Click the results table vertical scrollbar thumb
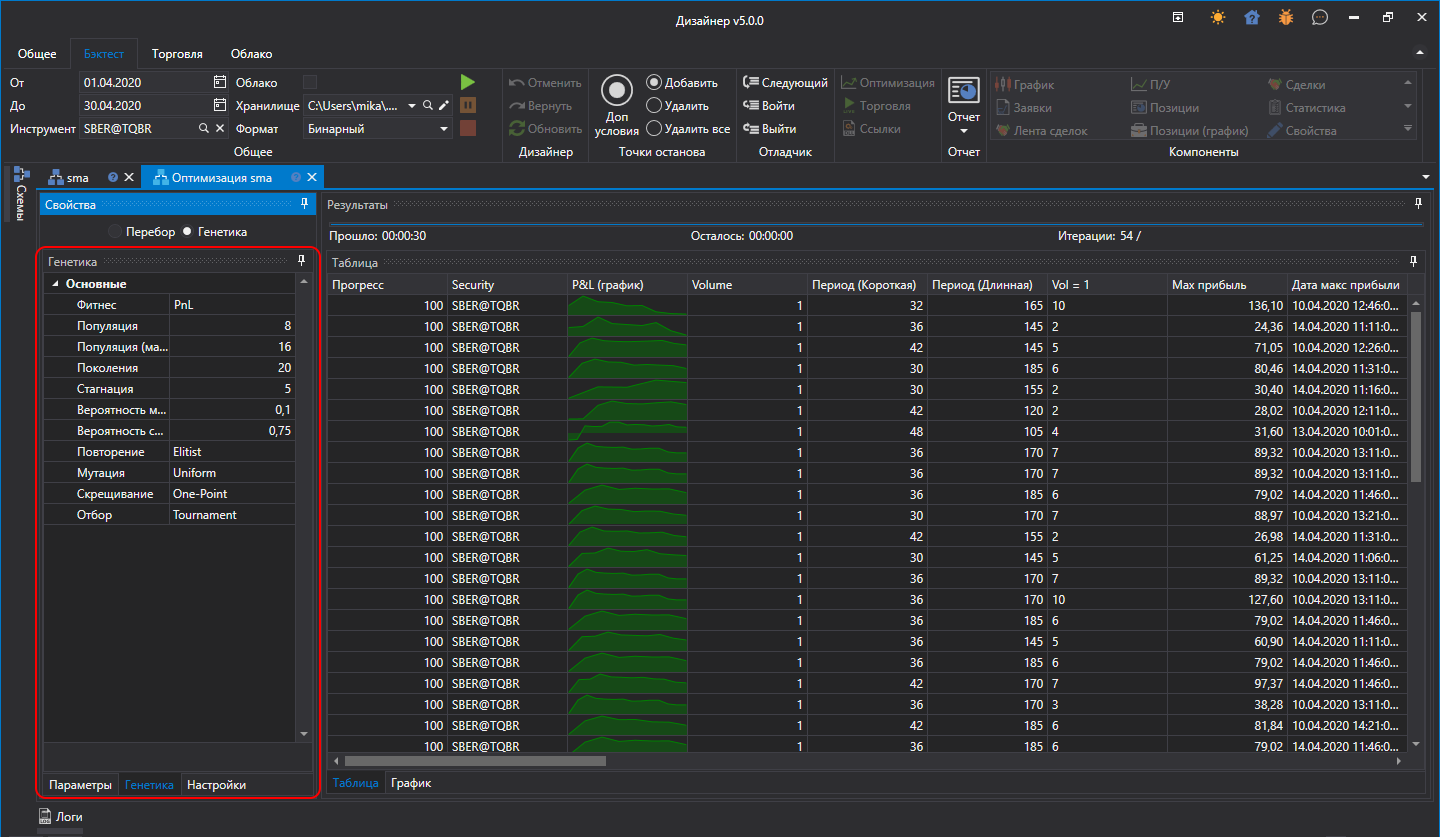 point(1415,397)
